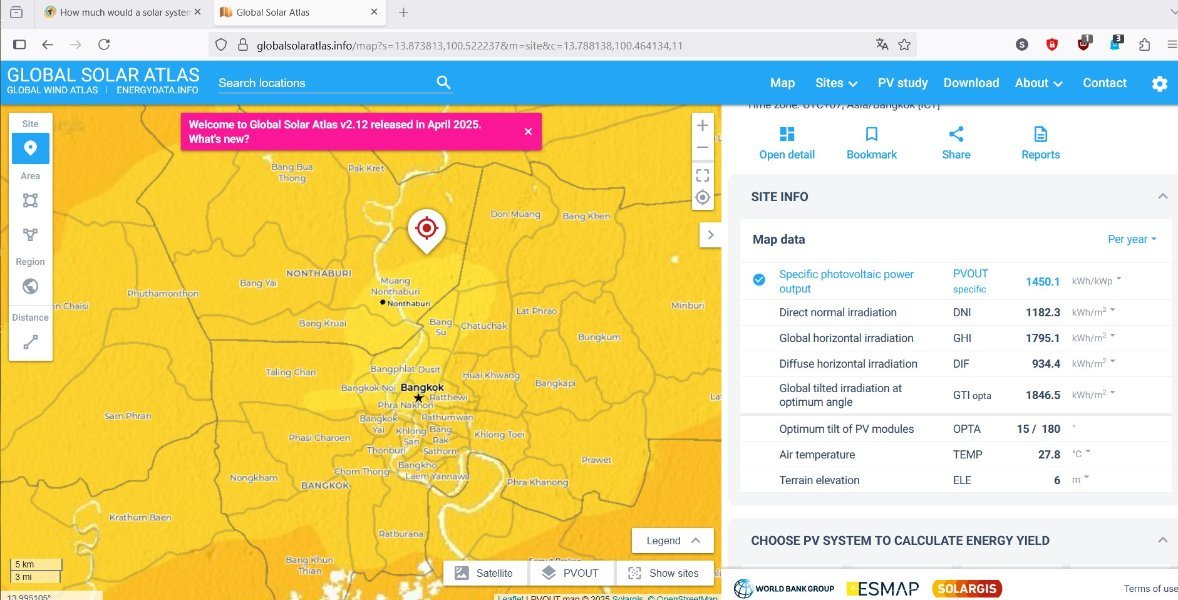Toggle the Show sites option

[x=663, y=573]
